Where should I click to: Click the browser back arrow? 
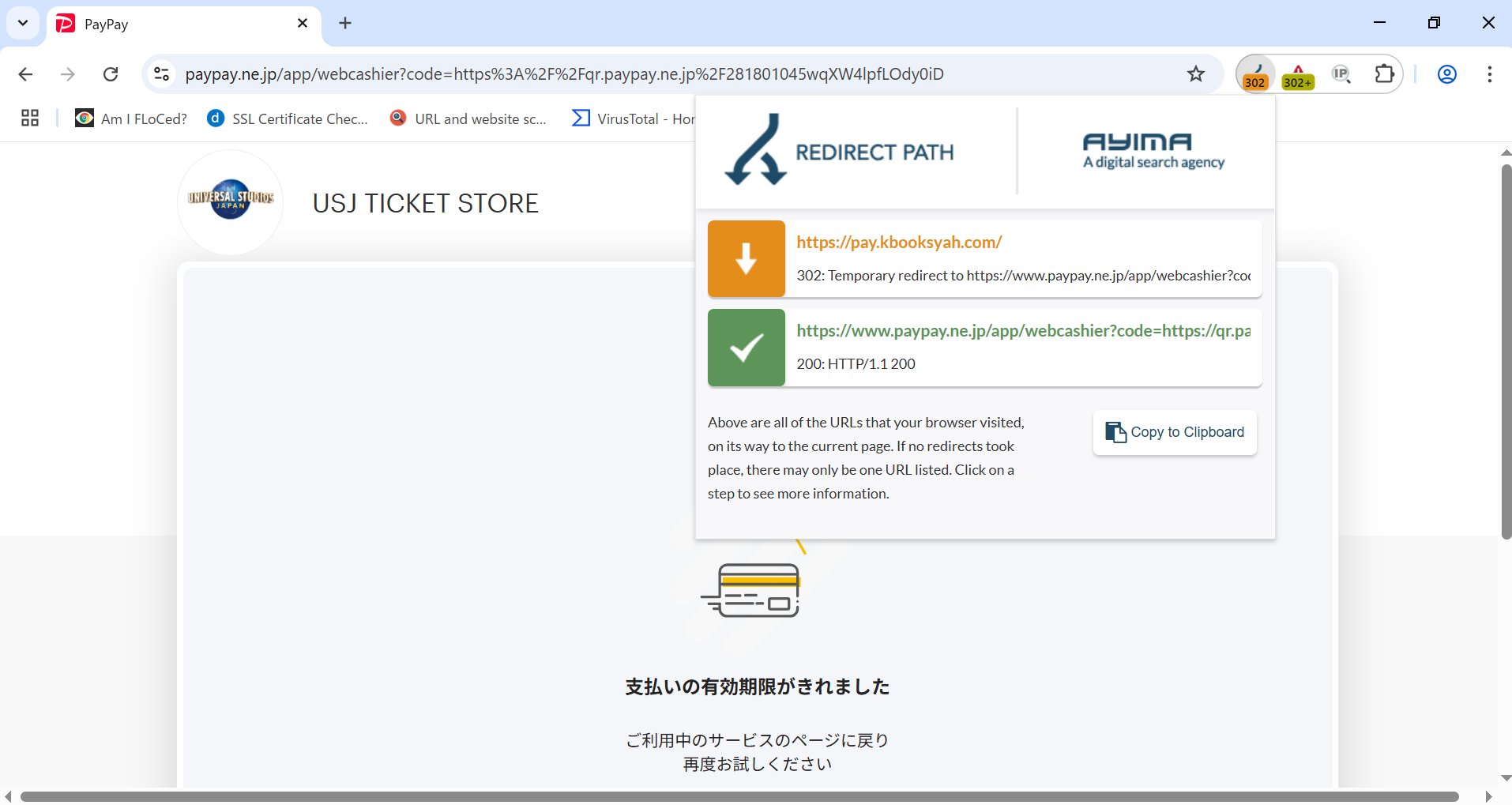pyautogui.click(x=25, y=74)
